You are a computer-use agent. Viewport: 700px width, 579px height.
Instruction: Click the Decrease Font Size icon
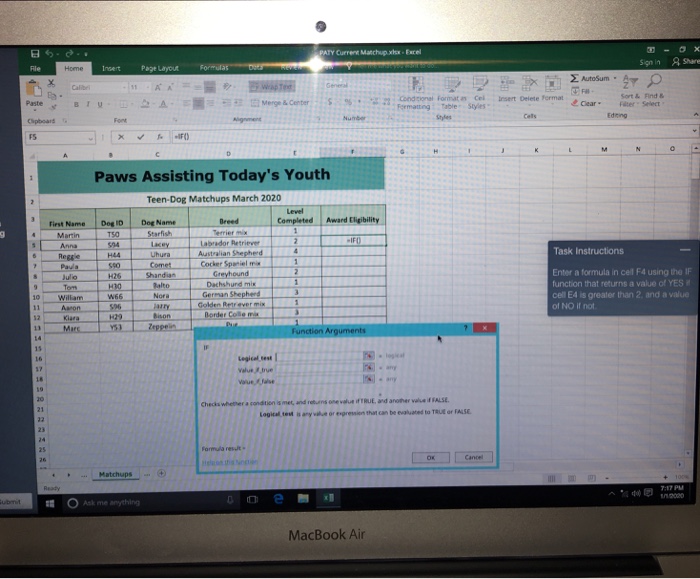tap(170, 87)
